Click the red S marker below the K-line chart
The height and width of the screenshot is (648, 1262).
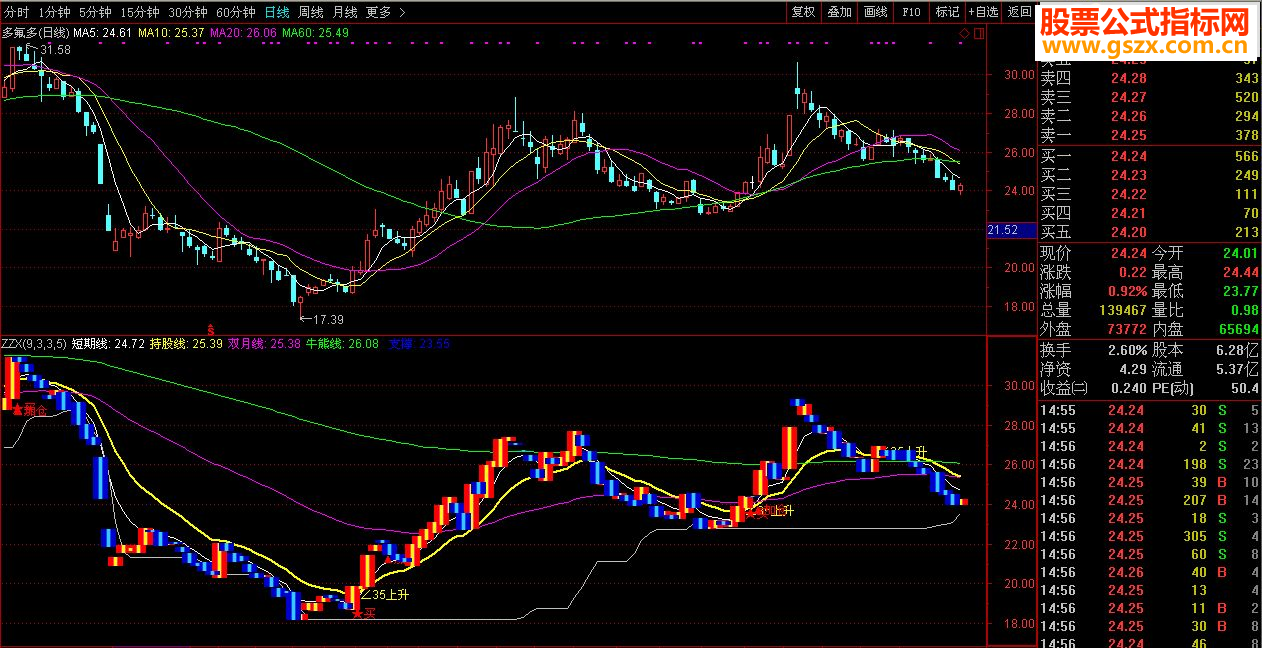(x=210, y=328)
